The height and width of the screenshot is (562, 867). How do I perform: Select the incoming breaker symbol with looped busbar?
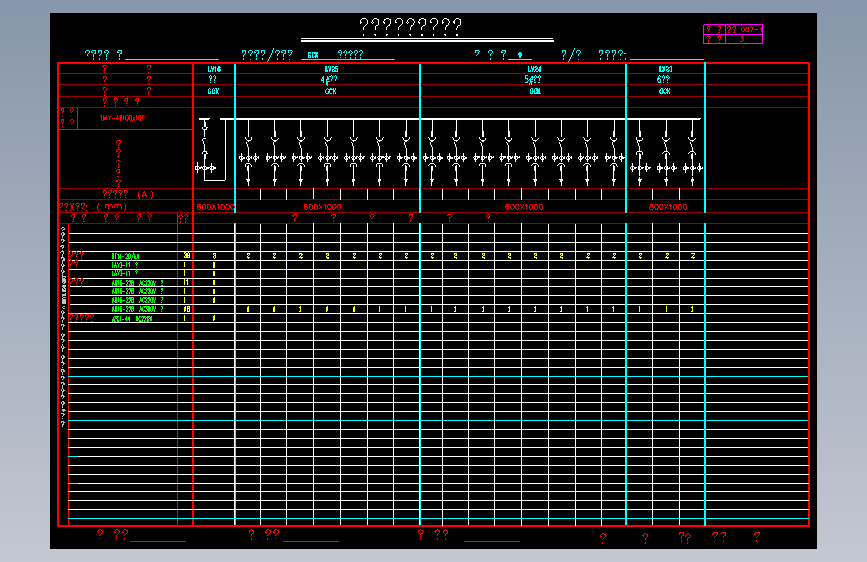click(211, 149)
